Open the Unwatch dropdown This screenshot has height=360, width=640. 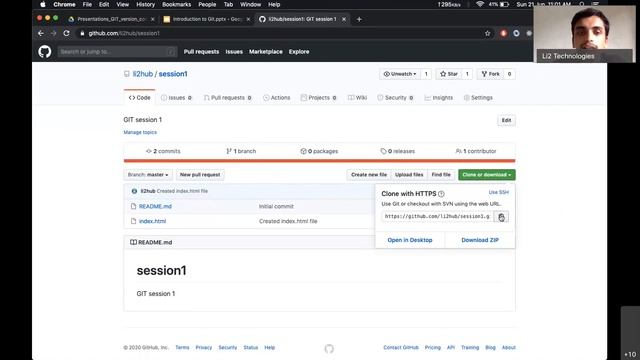pos(400,74)
